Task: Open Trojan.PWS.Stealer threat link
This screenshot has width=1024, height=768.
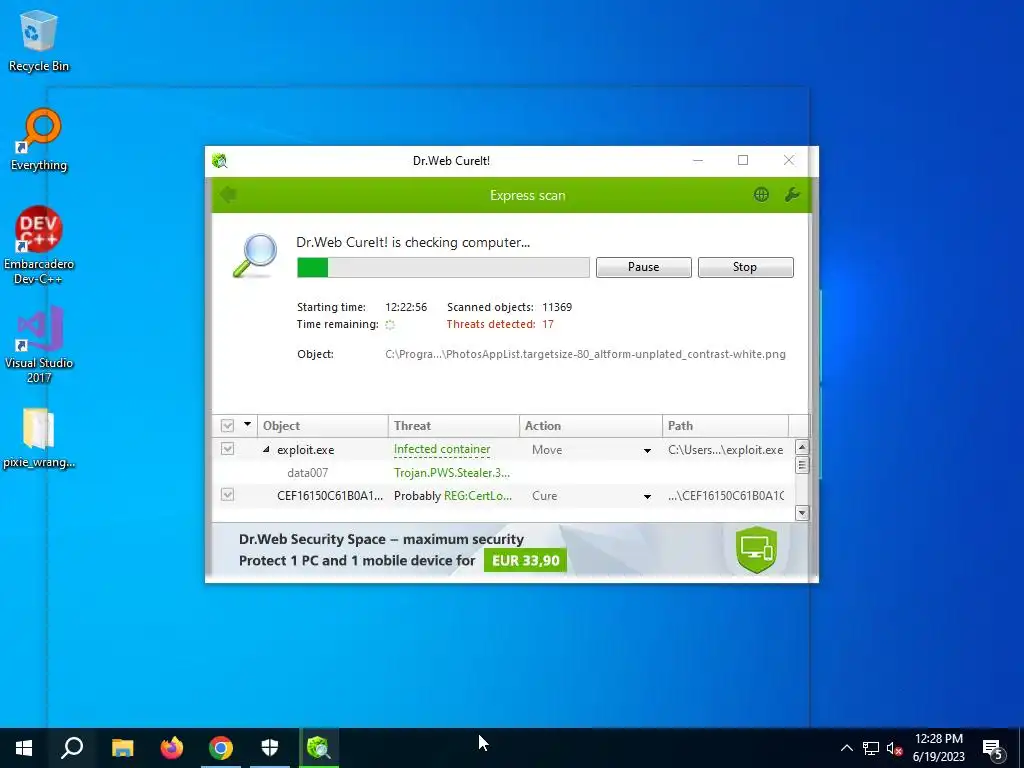Action: pyautogui.click(x=452, y=473)
